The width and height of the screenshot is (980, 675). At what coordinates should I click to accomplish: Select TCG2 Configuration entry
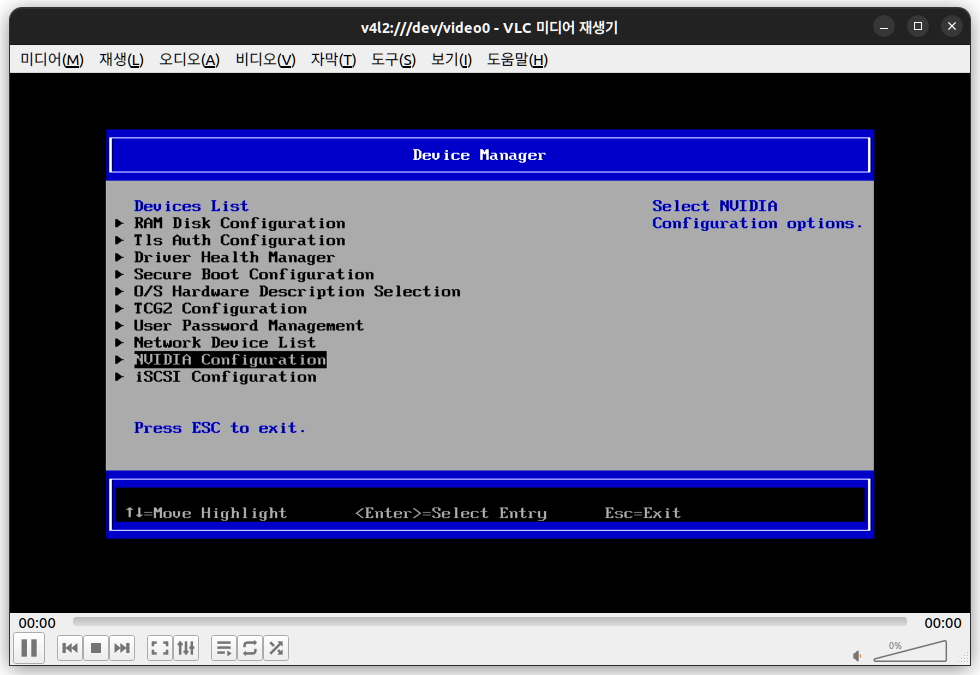pyautogui.click(x=220, y=308)
